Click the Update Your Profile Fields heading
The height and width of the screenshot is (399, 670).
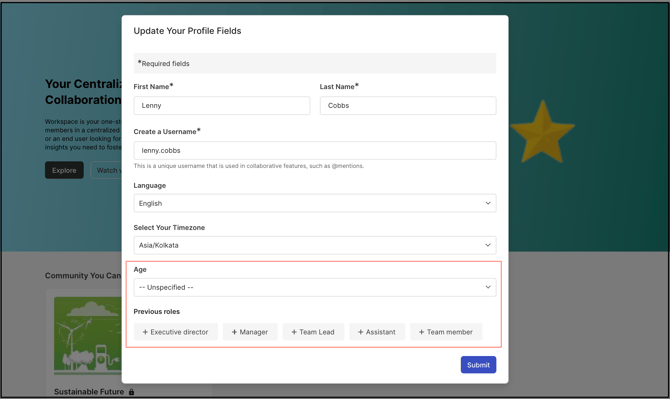pos(187,31)
